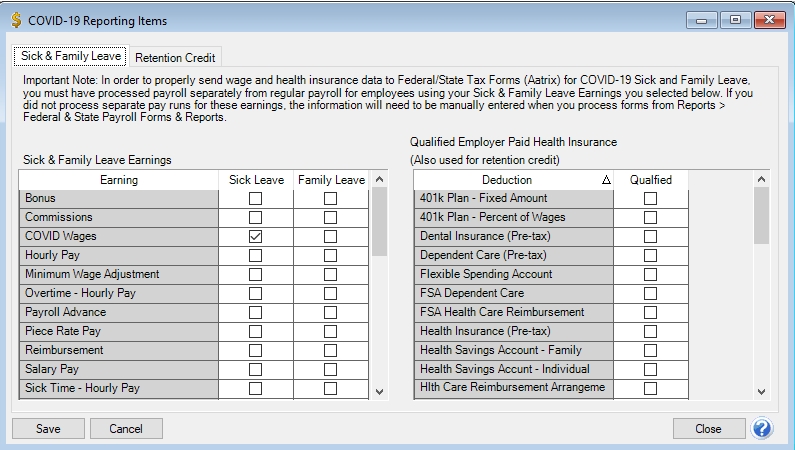Click the dollar sign app icon
795x450 pixels.
tap(17, 20)
